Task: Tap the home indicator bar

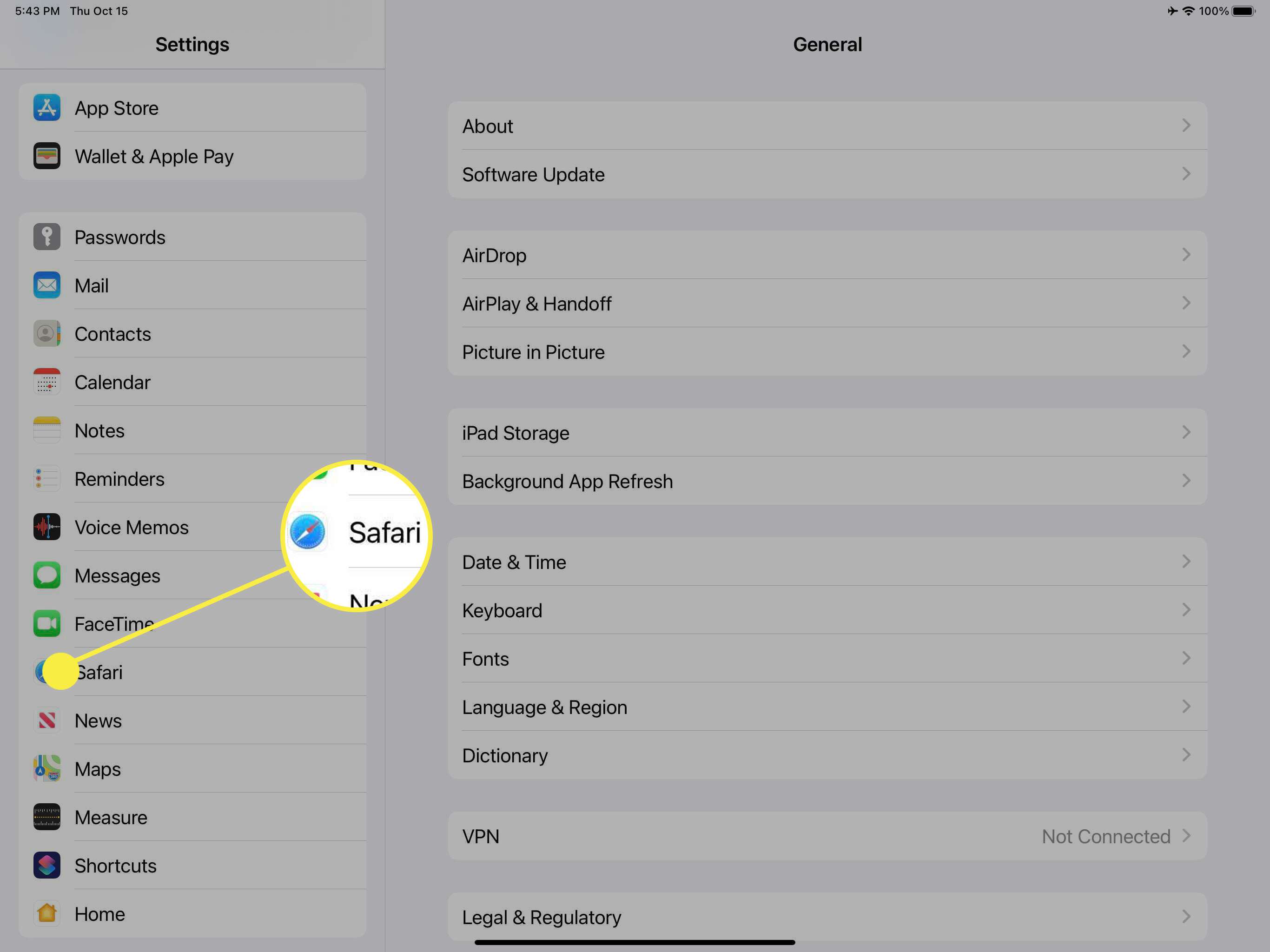Action: [x=635, y=942]
